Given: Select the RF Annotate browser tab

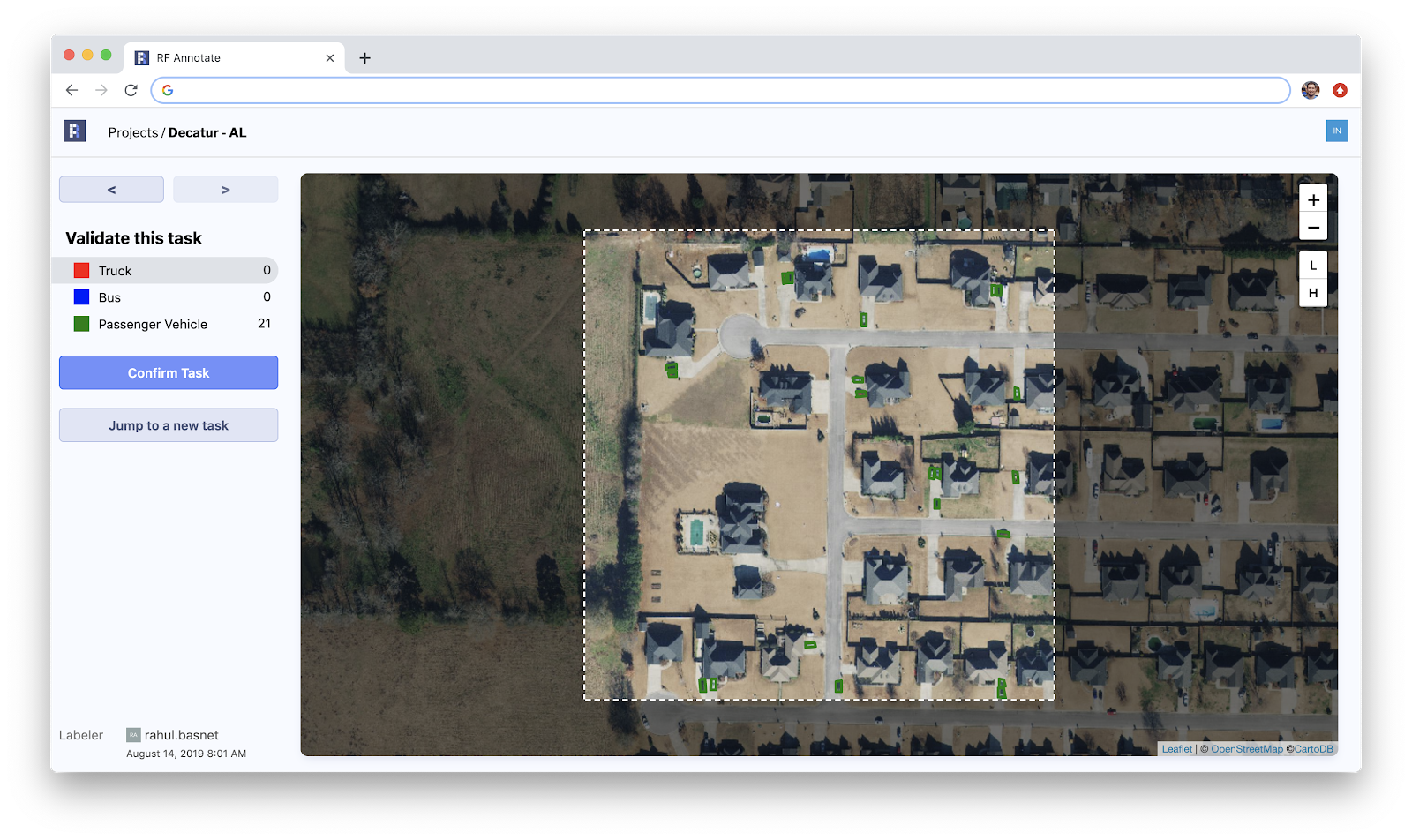Looking at the screenshot, I should tap(234, 57).
